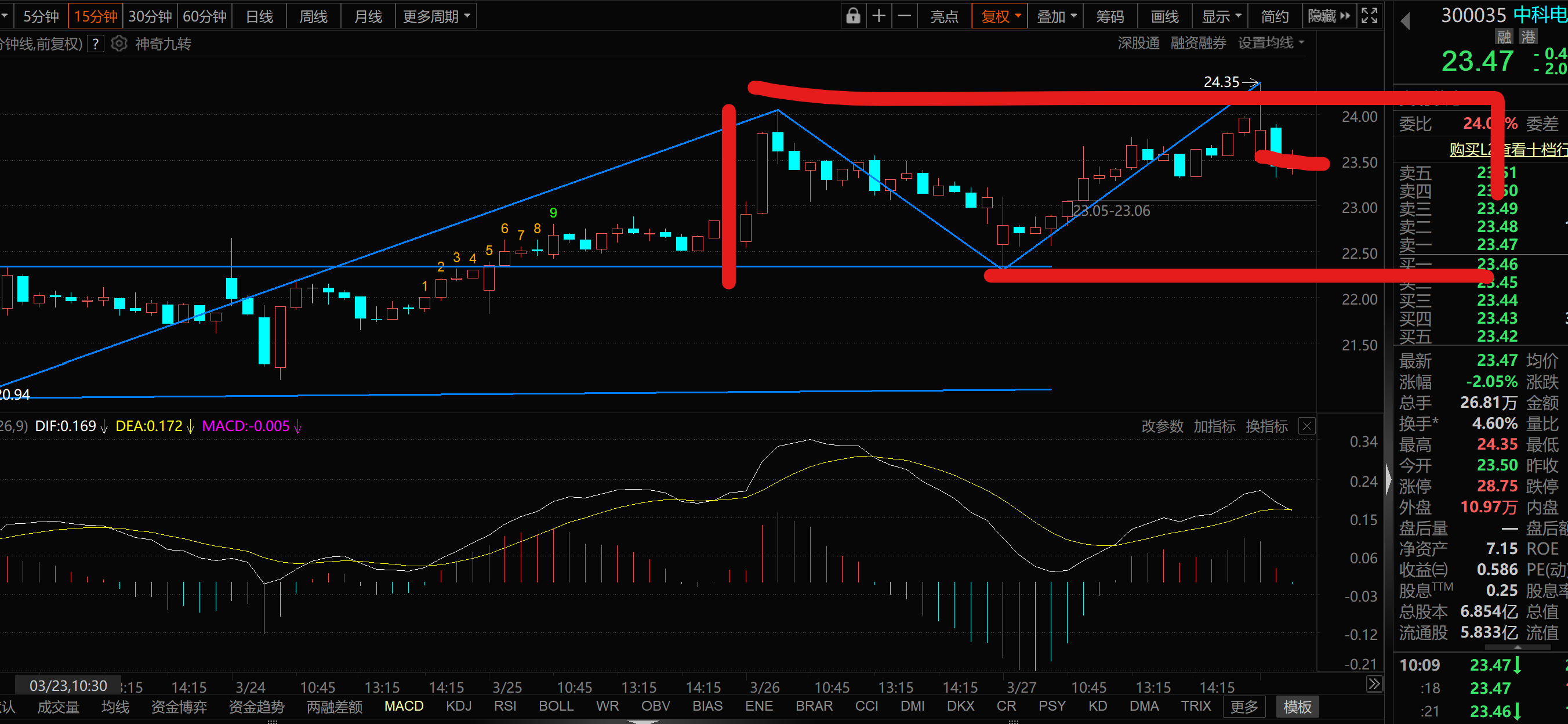Click the double-arrow scroll icon on time axis

click(1374, 684)
